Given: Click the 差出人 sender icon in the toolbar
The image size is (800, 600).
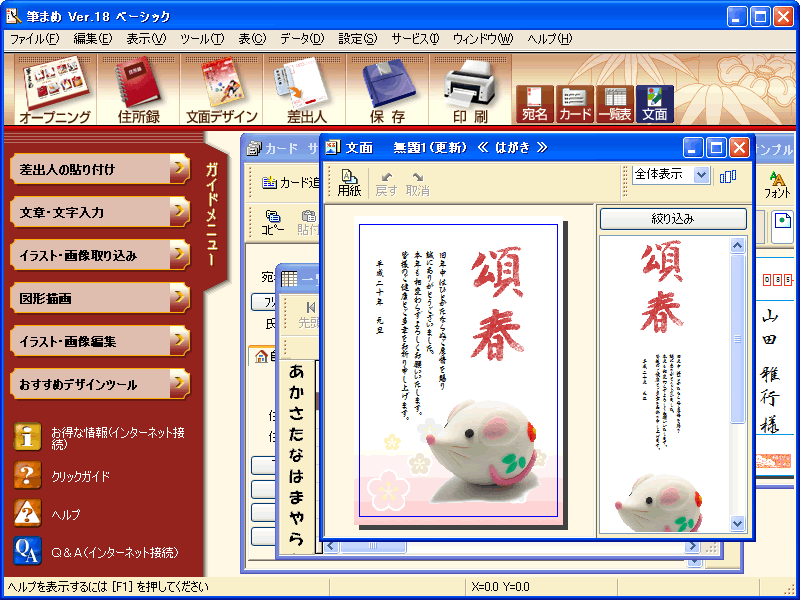Looking at the screenshot, I should coord(305,90).
